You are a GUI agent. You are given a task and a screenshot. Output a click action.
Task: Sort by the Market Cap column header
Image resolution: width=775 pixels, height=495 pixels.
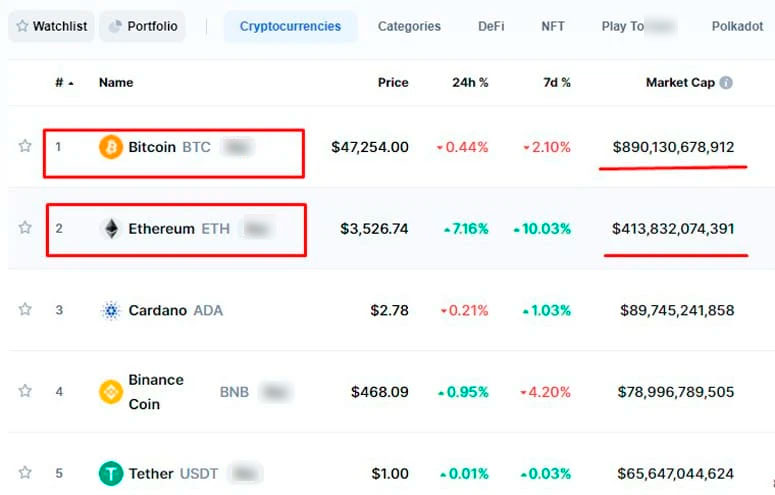coord(680,83)
